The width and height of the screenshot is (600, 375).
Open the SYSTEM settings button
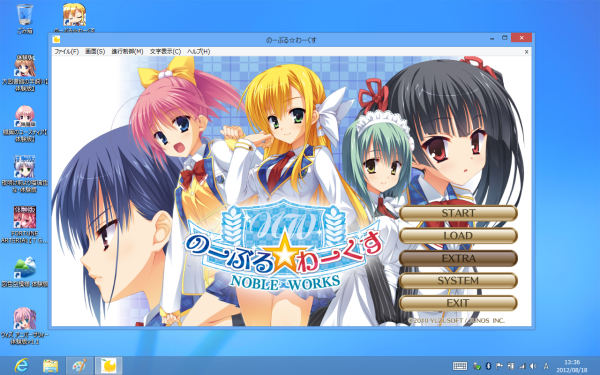(x=458, y=281)
